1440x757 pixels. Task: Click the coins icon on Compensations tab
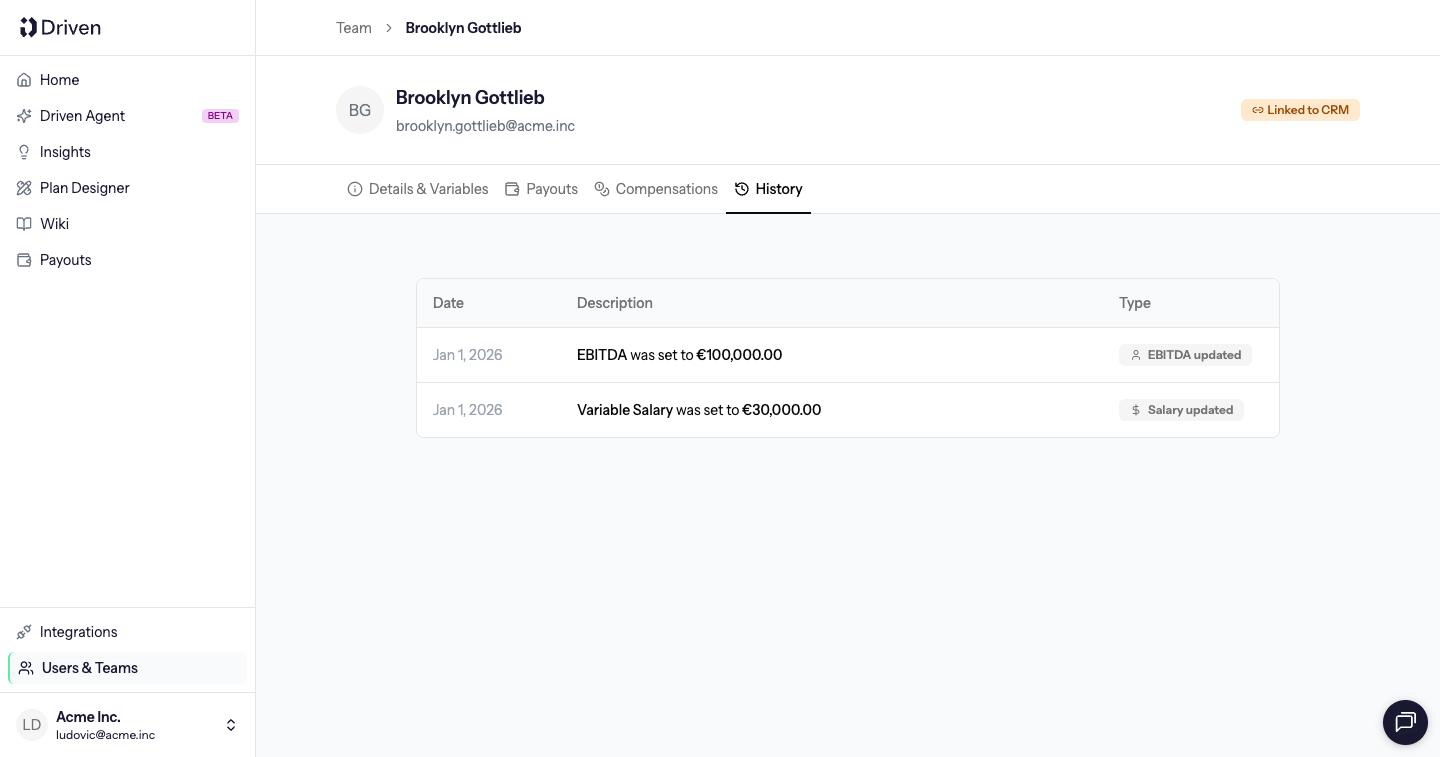(602, 189)
